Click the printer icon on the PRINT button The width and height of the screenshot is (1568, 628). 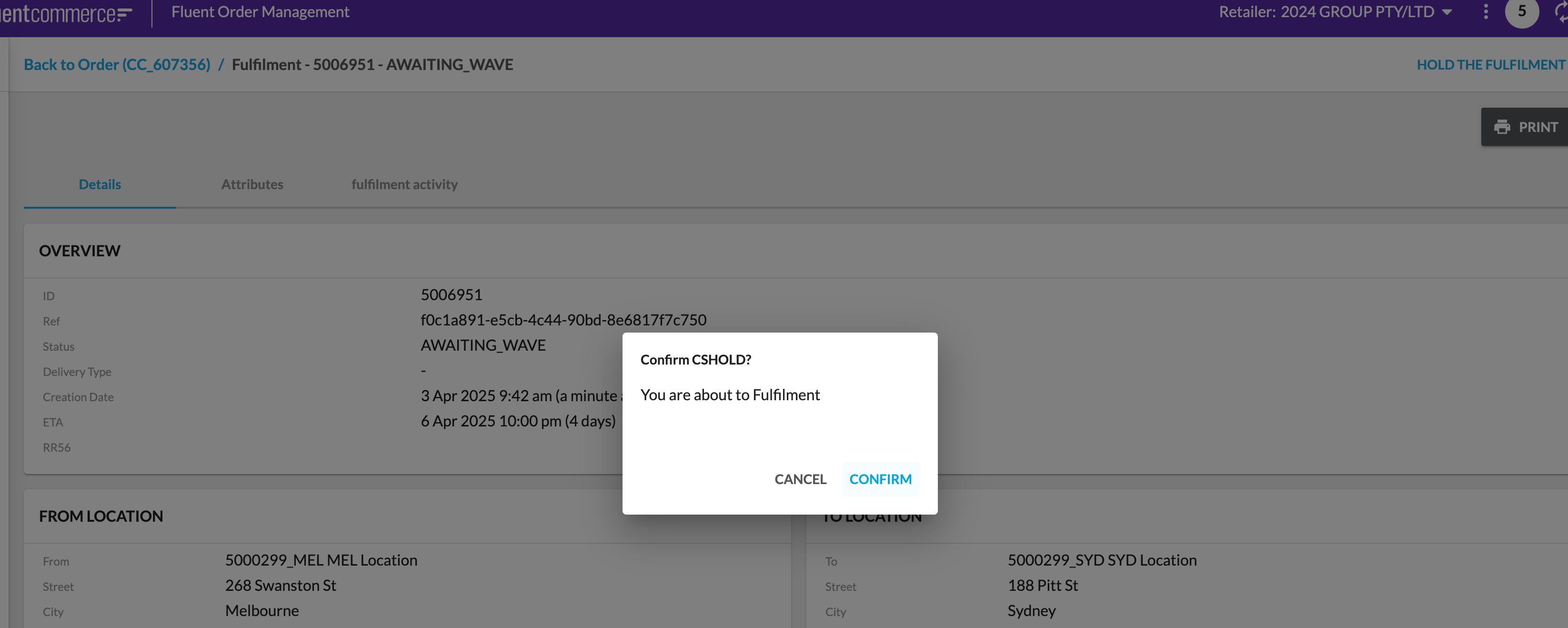1503,127
